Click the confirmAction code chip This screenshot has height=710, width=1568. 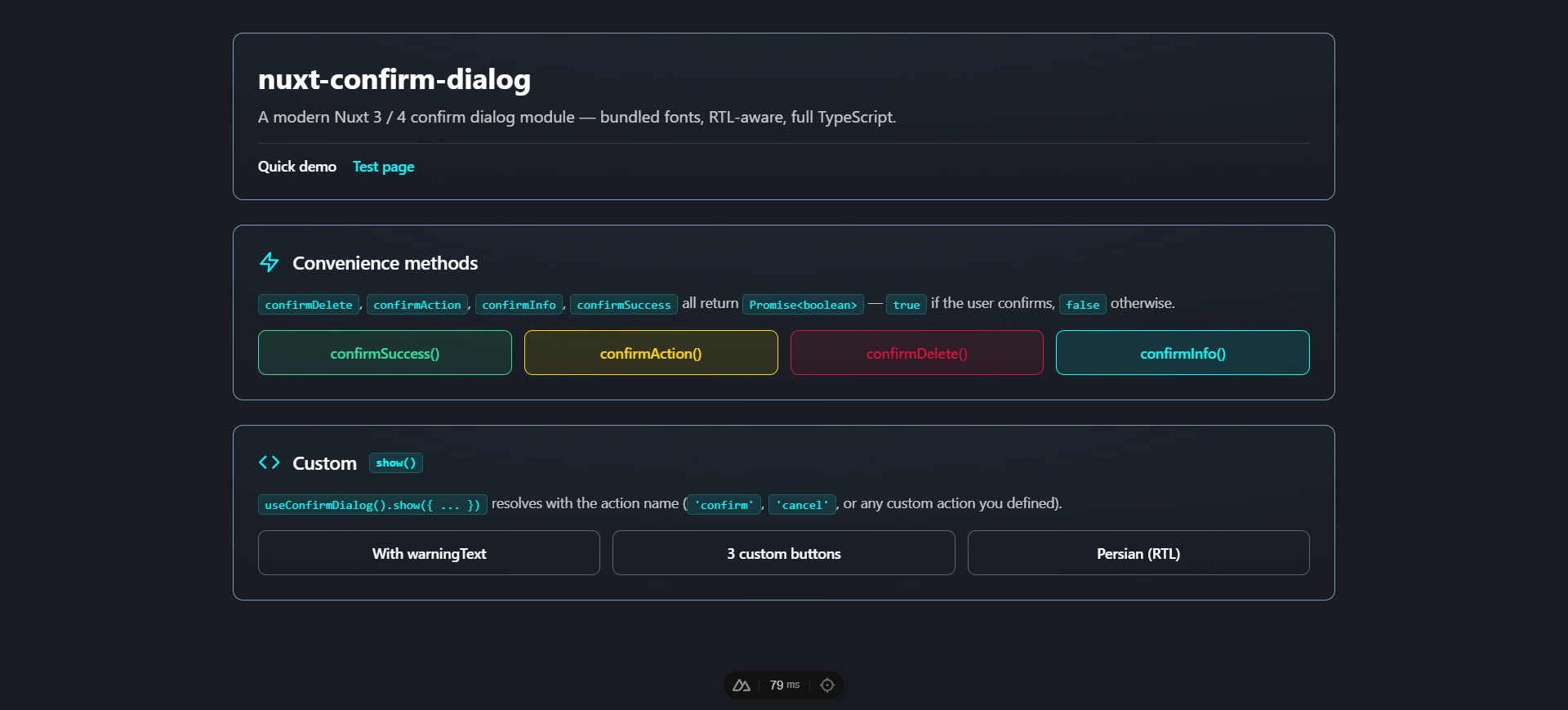417,305
